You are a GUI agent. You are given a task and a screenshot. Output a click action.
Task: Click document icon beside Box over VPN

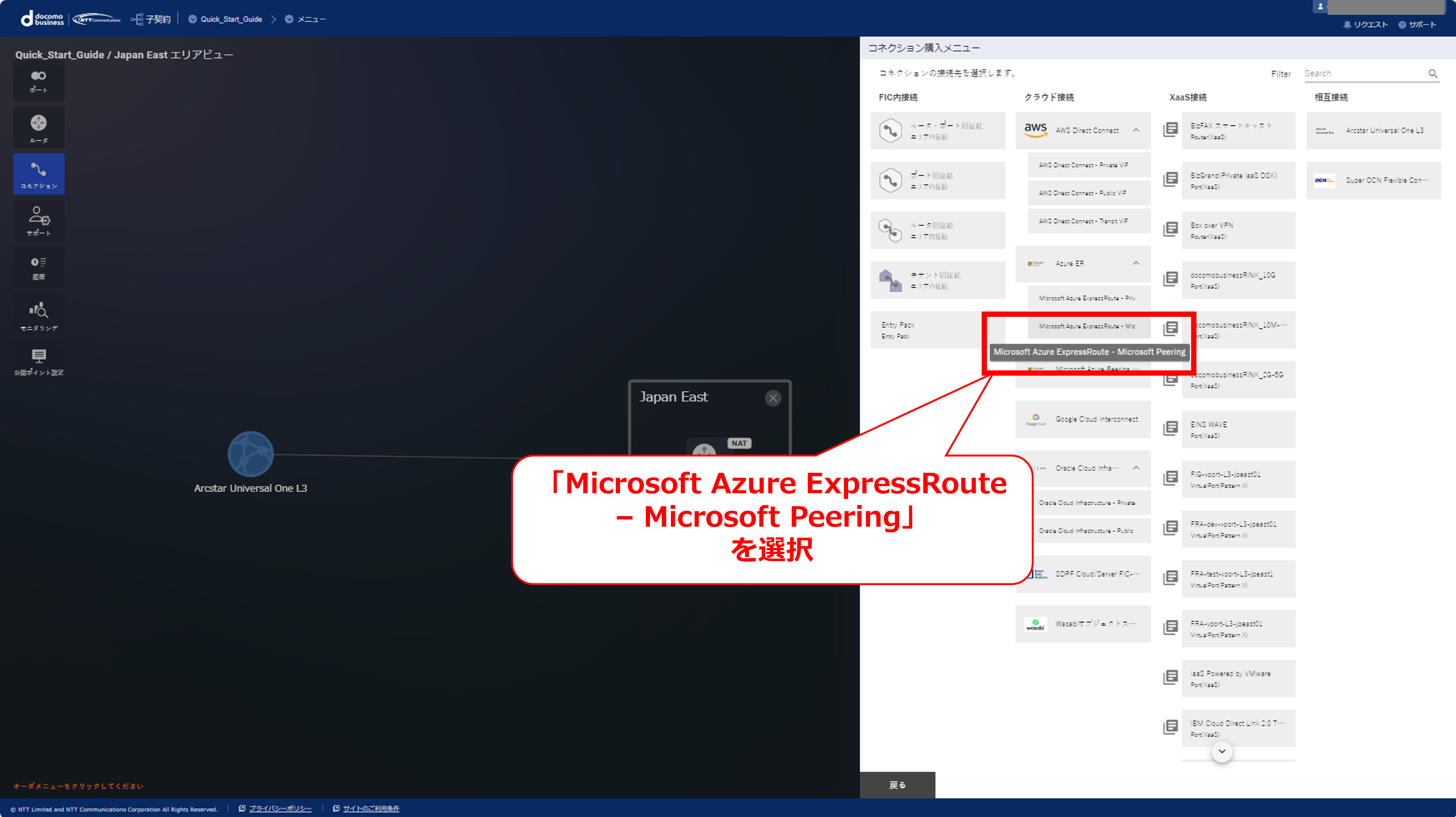click(1171, 230)
